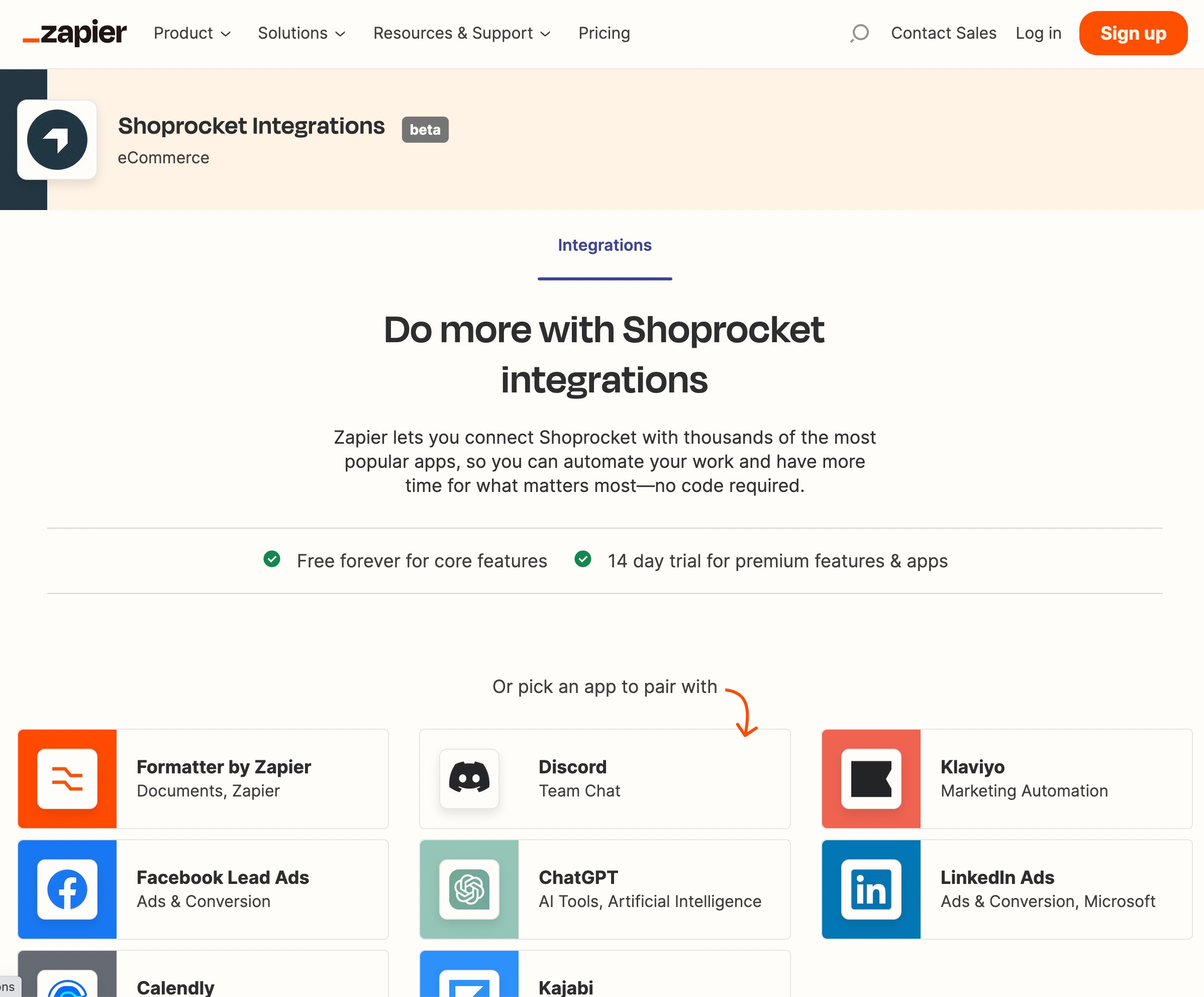The image size is (1204, 997).
Task: Click 'Or pick an app to pair with' text
Action: pyautogui.click(x=605, y=686)
